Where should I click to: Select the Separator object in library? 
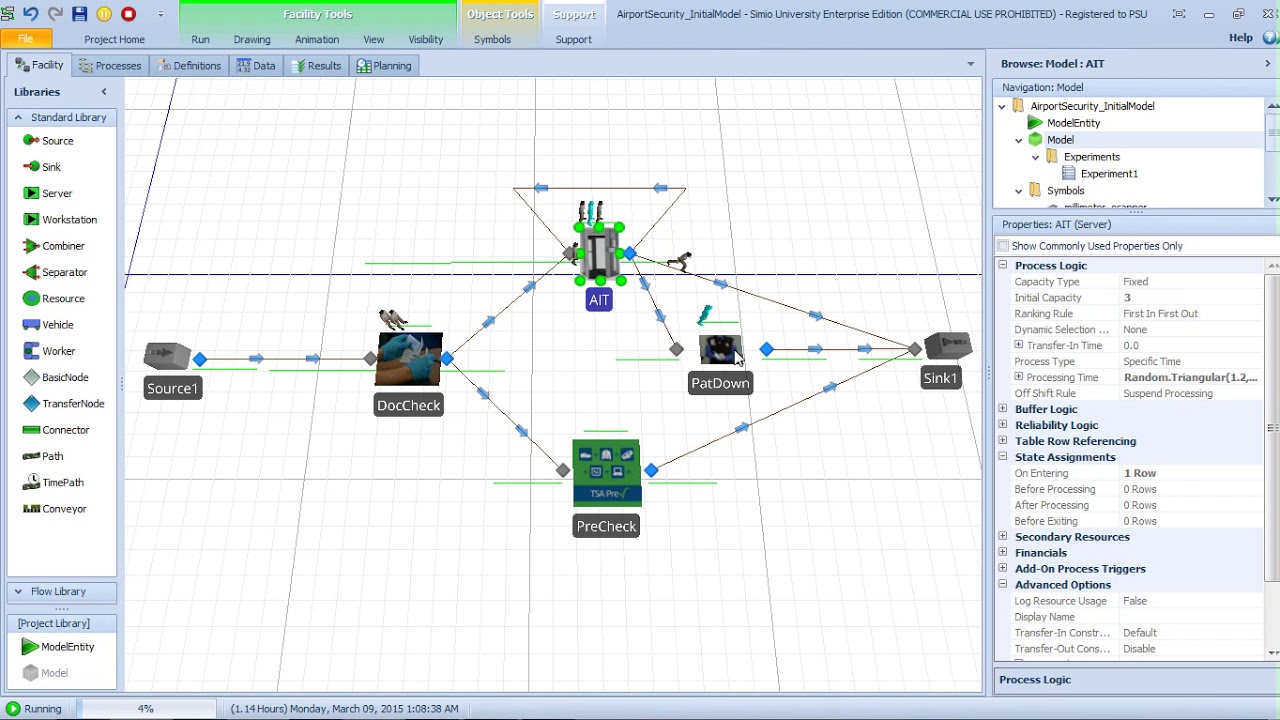tap(55, 272)
